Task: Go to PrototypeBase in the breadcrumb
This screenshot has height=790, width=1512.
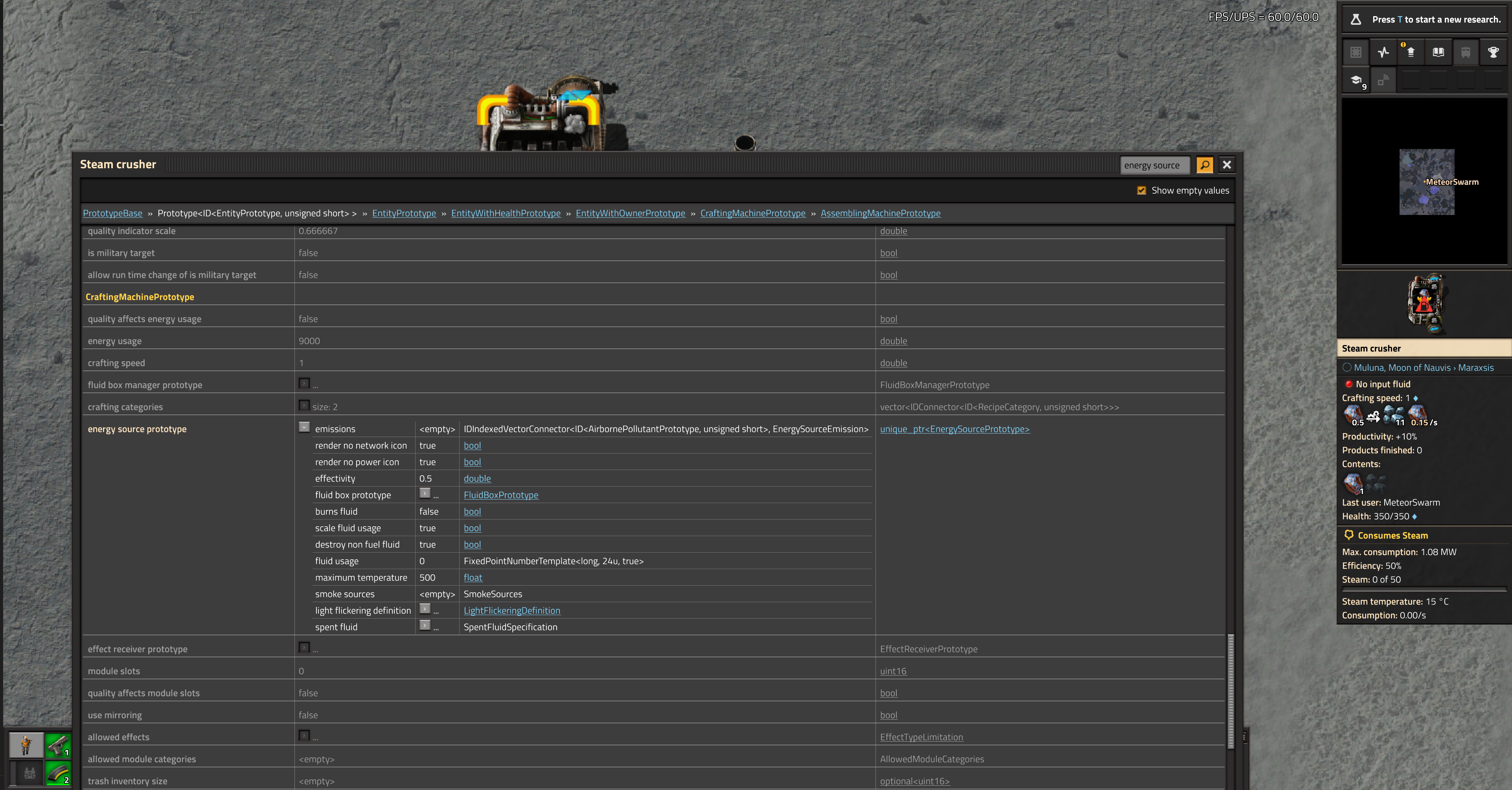Action: click(x=113, y=213)
